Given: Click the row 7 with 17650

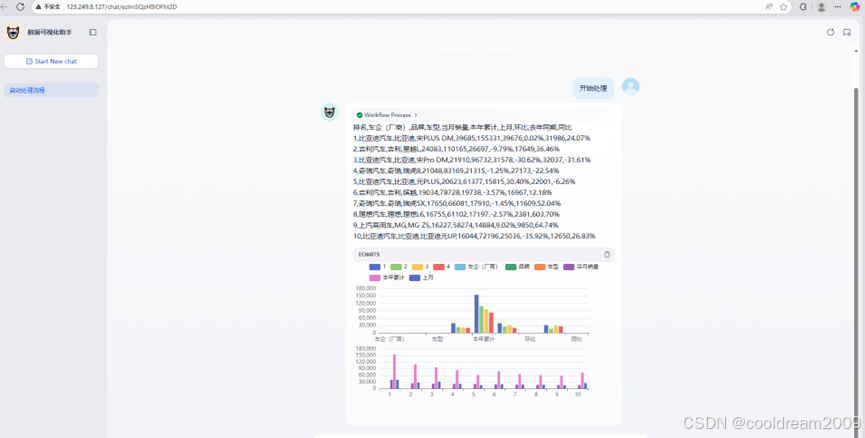Looking at the screenshot, I should (457, 204).
